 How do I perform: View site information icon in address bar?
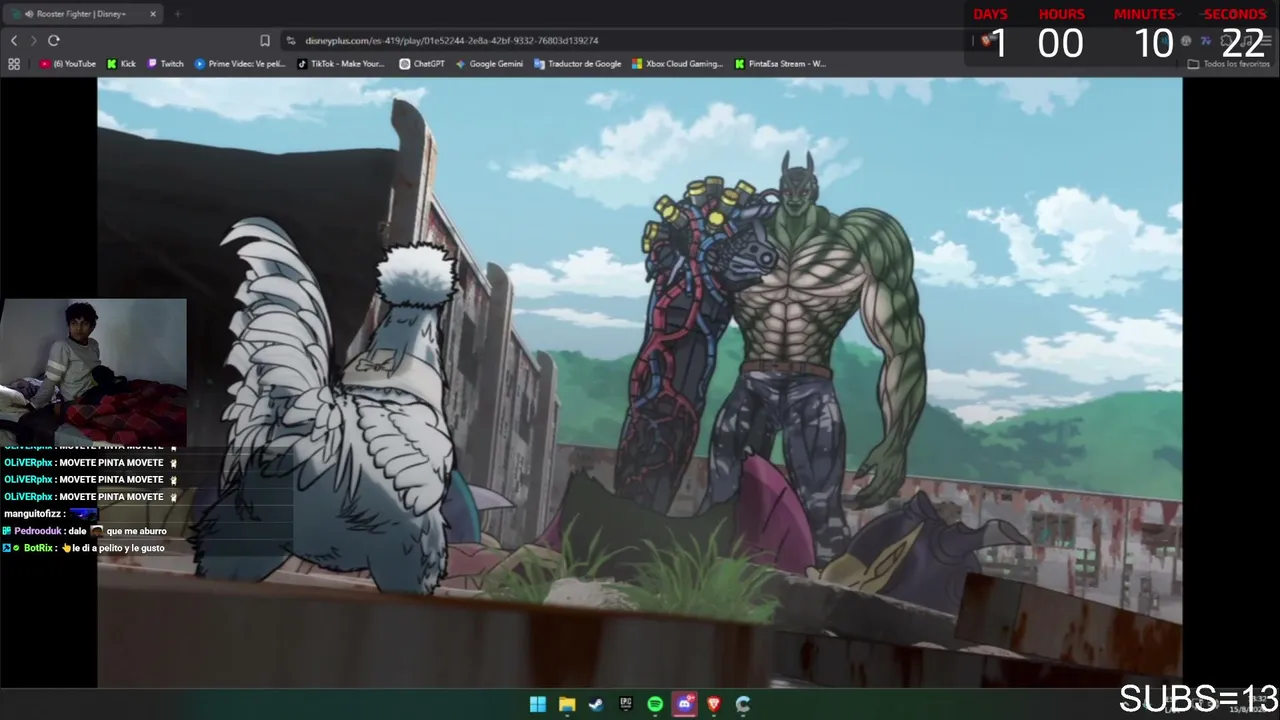click(x=291, y=40)
